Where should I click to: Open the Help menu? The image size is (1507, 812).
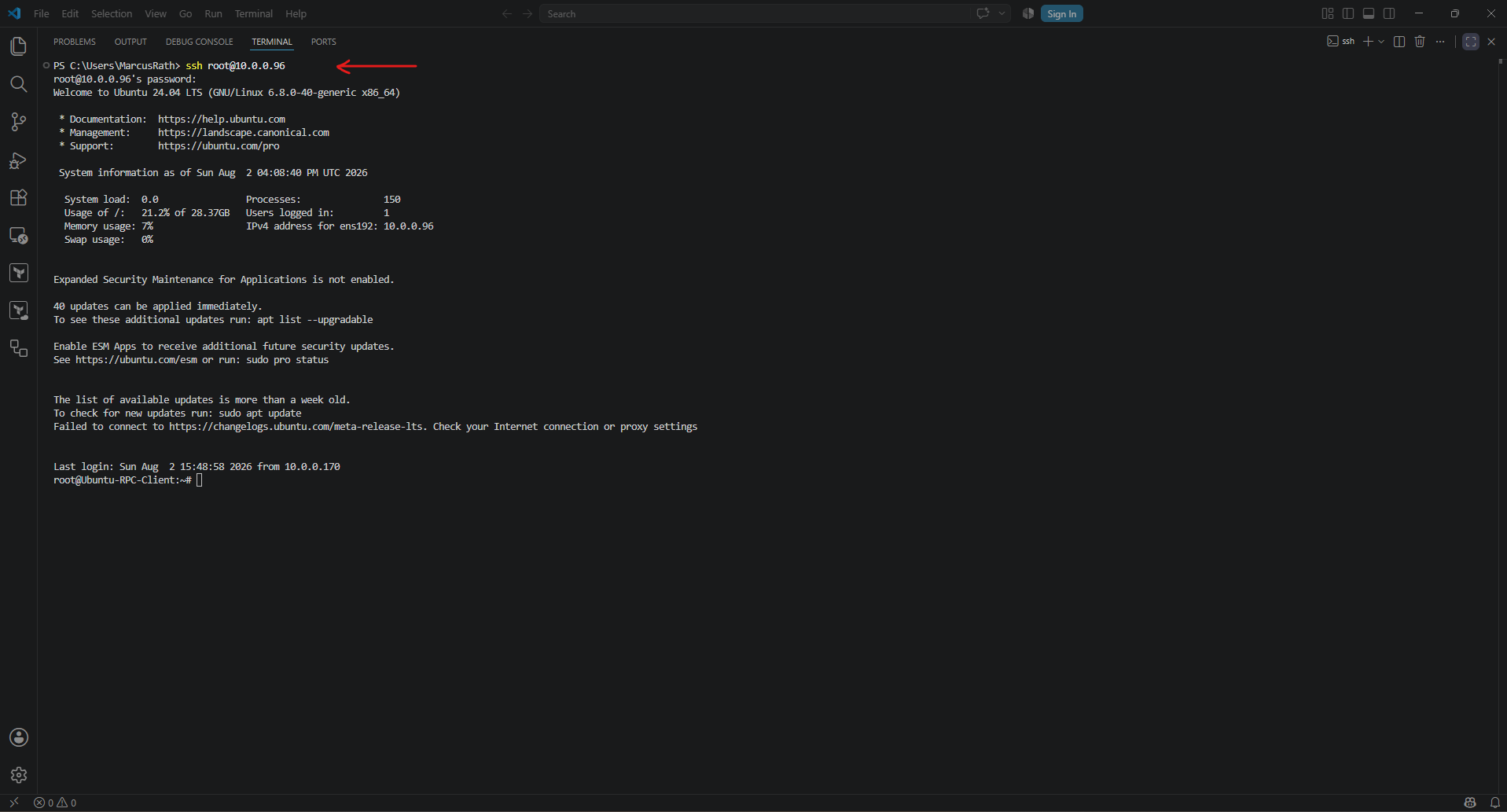296,13
